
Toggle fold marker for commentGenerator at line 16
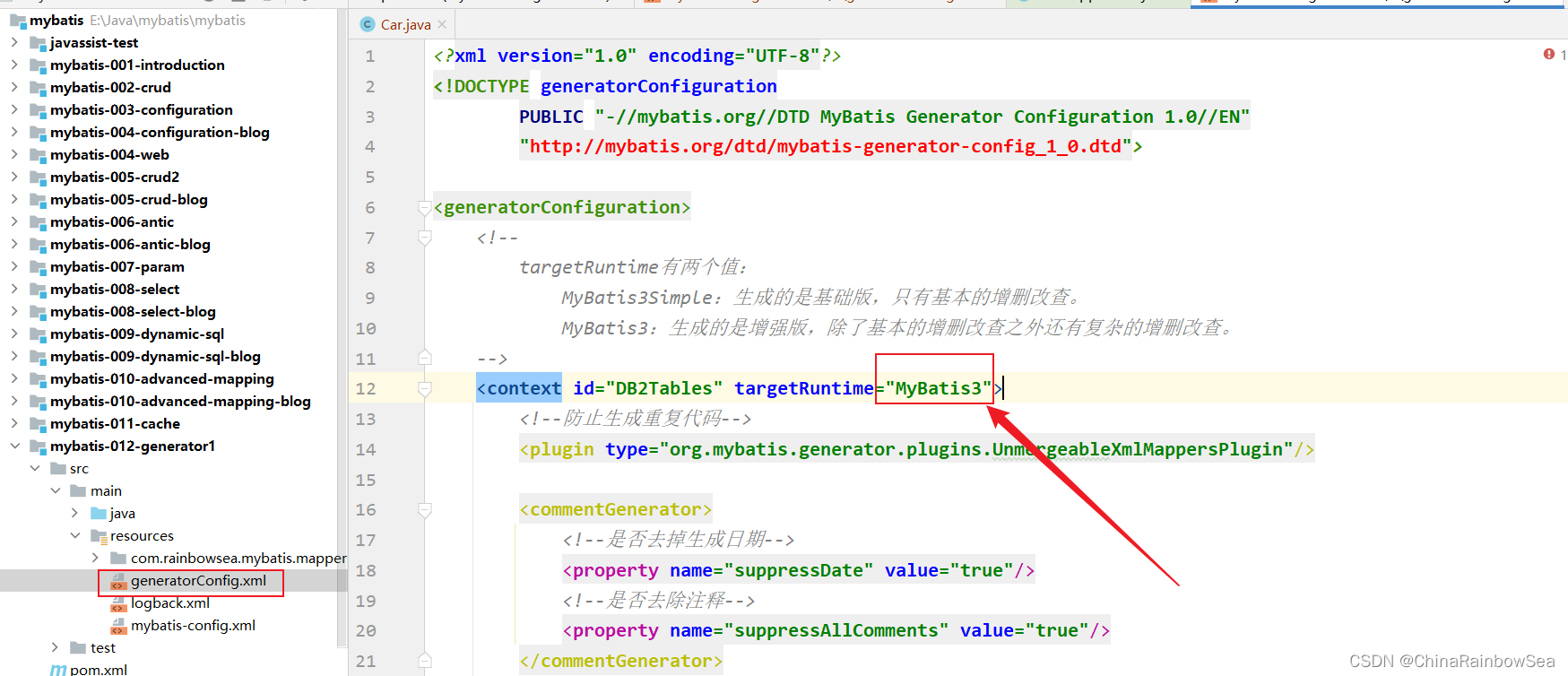(x=425, y=510)
